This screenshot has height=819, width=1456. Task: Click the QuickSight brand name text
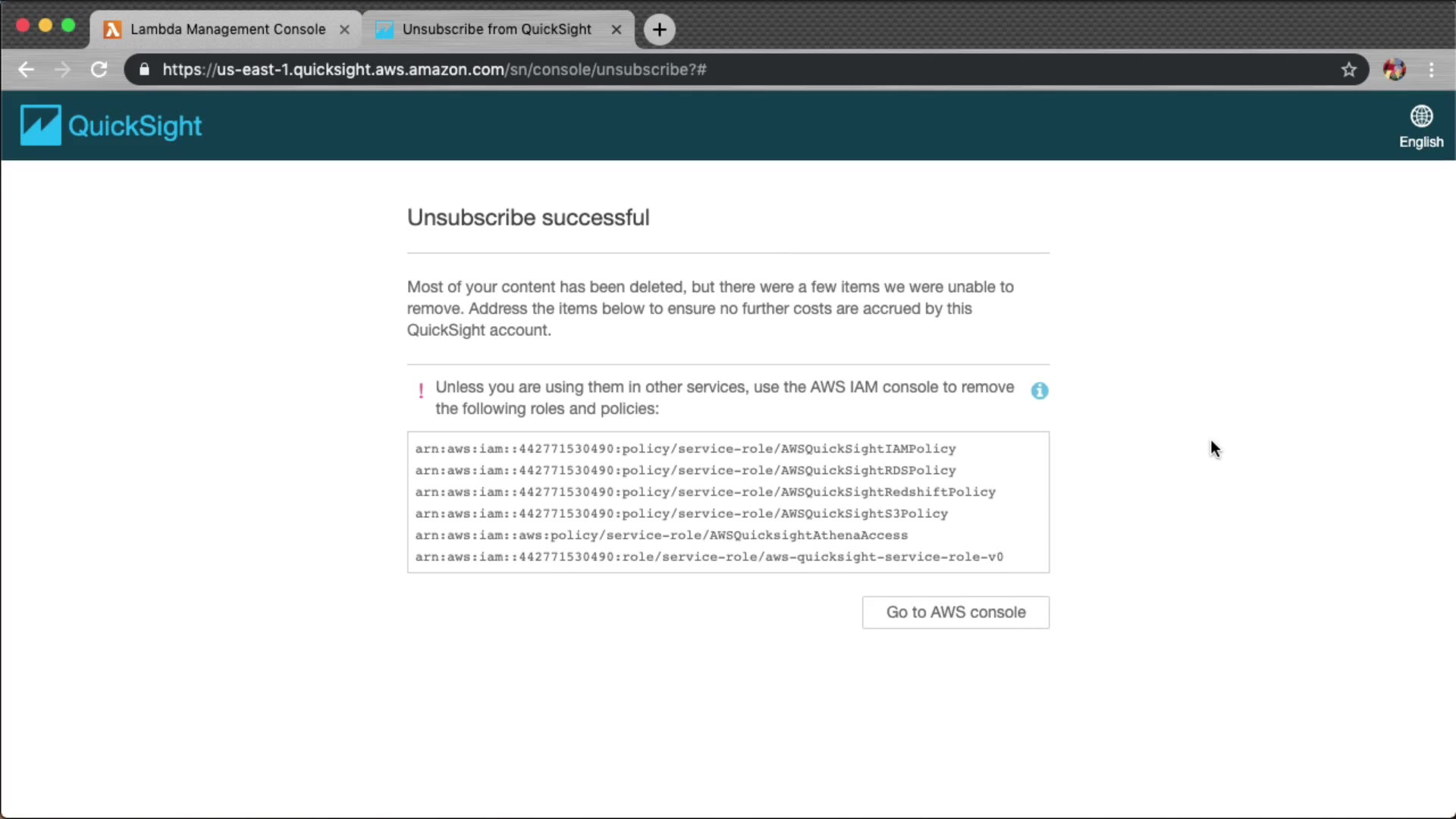click(135, 126)
